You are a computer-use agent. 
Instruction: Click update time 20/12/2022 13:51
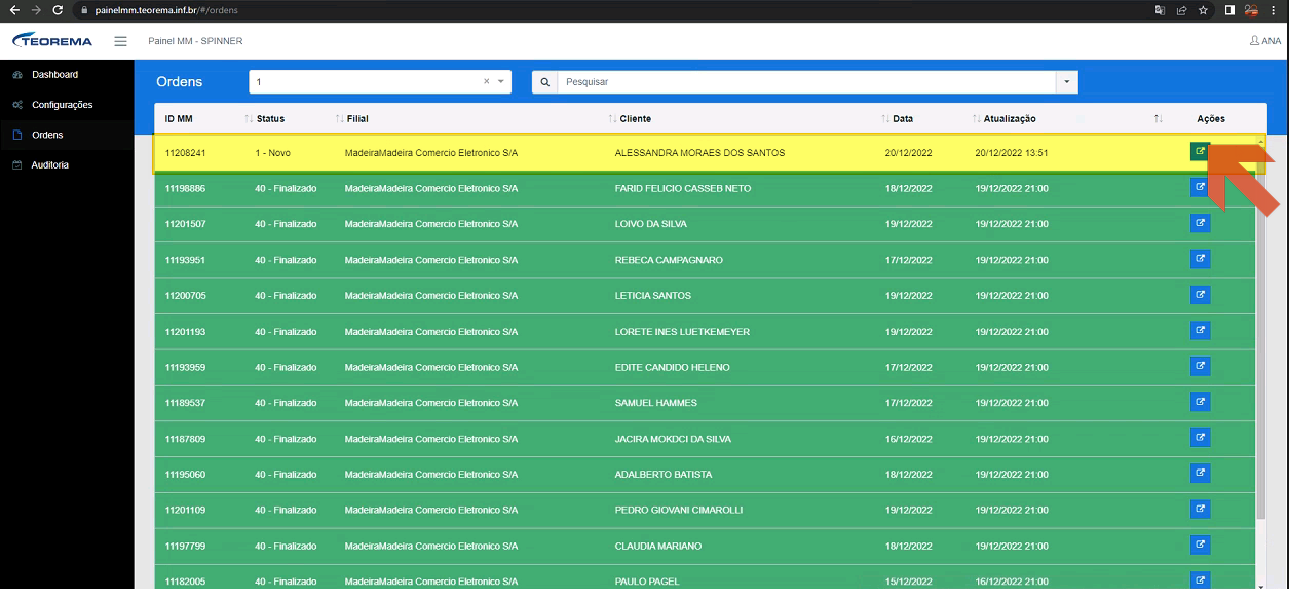(1011, 153)
